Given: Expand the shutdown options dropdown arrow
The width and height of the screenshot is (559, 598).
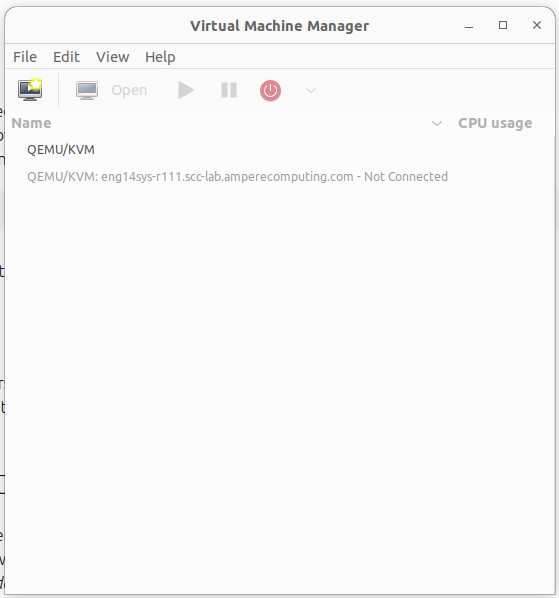Looking at the screenshot, I should 311,90.
